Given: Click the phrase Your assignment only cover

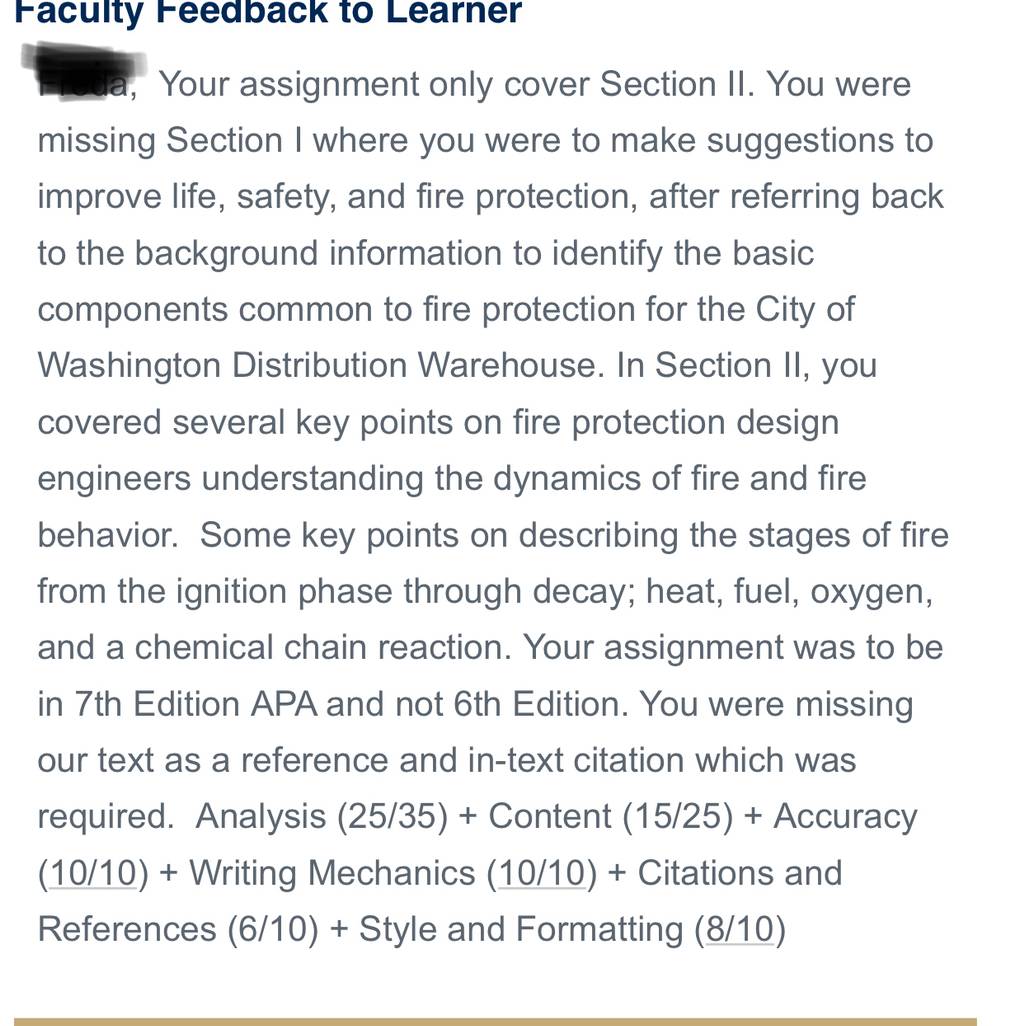Looking at the screenshot, I should click(374, 84).
